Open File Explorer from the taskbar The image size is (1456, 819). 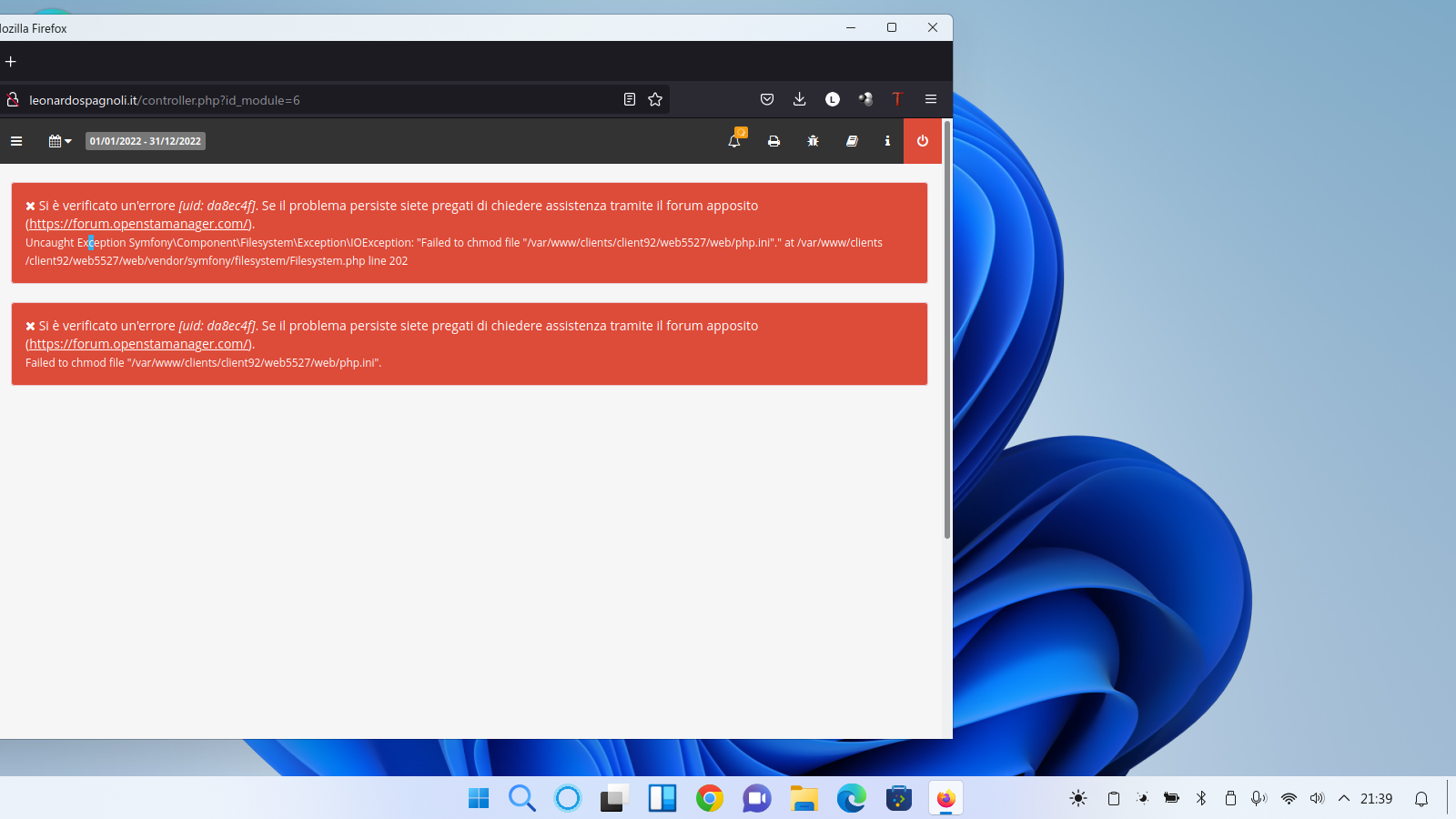pos(804,798)
